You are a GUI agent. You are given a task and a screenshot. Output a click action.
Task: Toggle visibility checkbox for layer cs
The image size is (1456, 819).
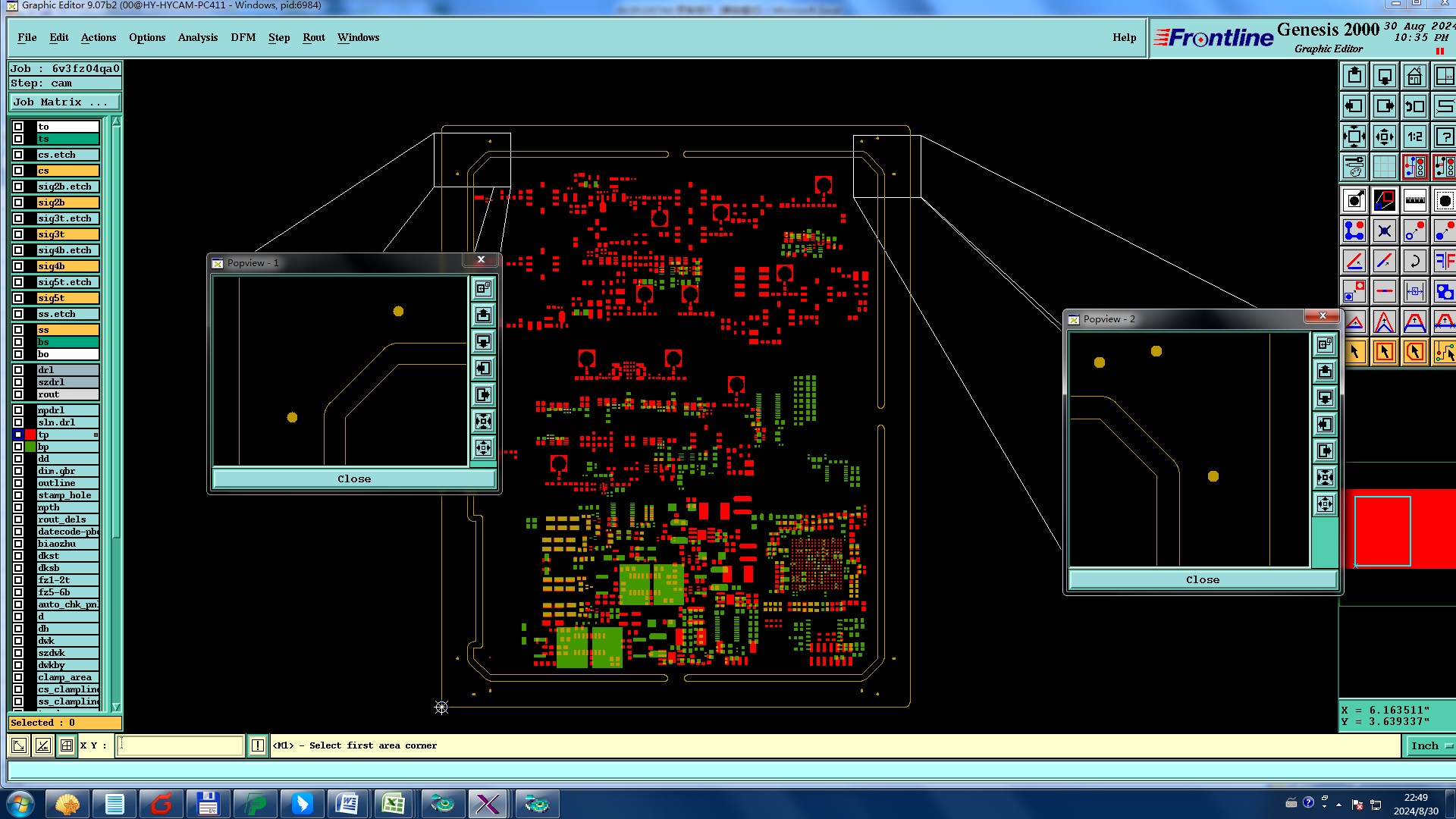tap(18, 171)
